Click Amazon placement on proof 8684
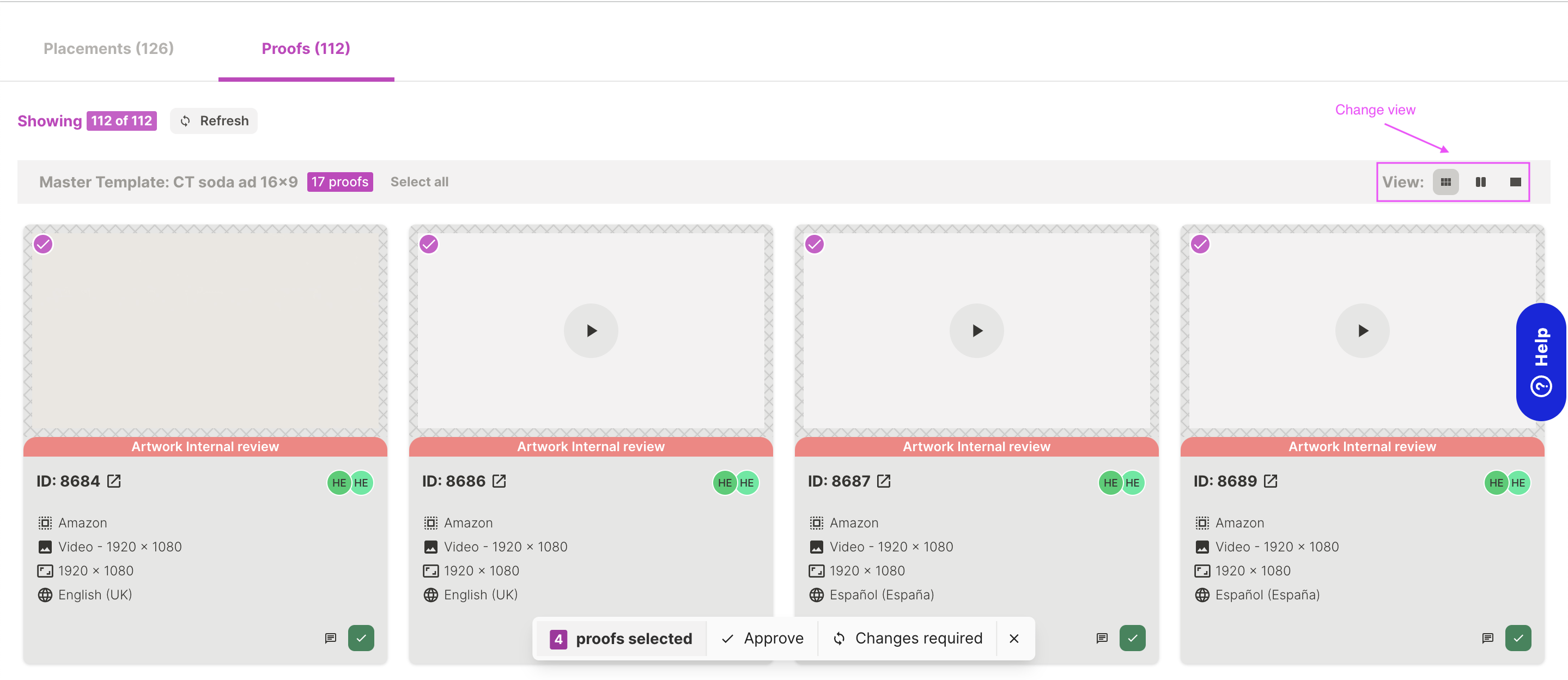 pos(83,523)
